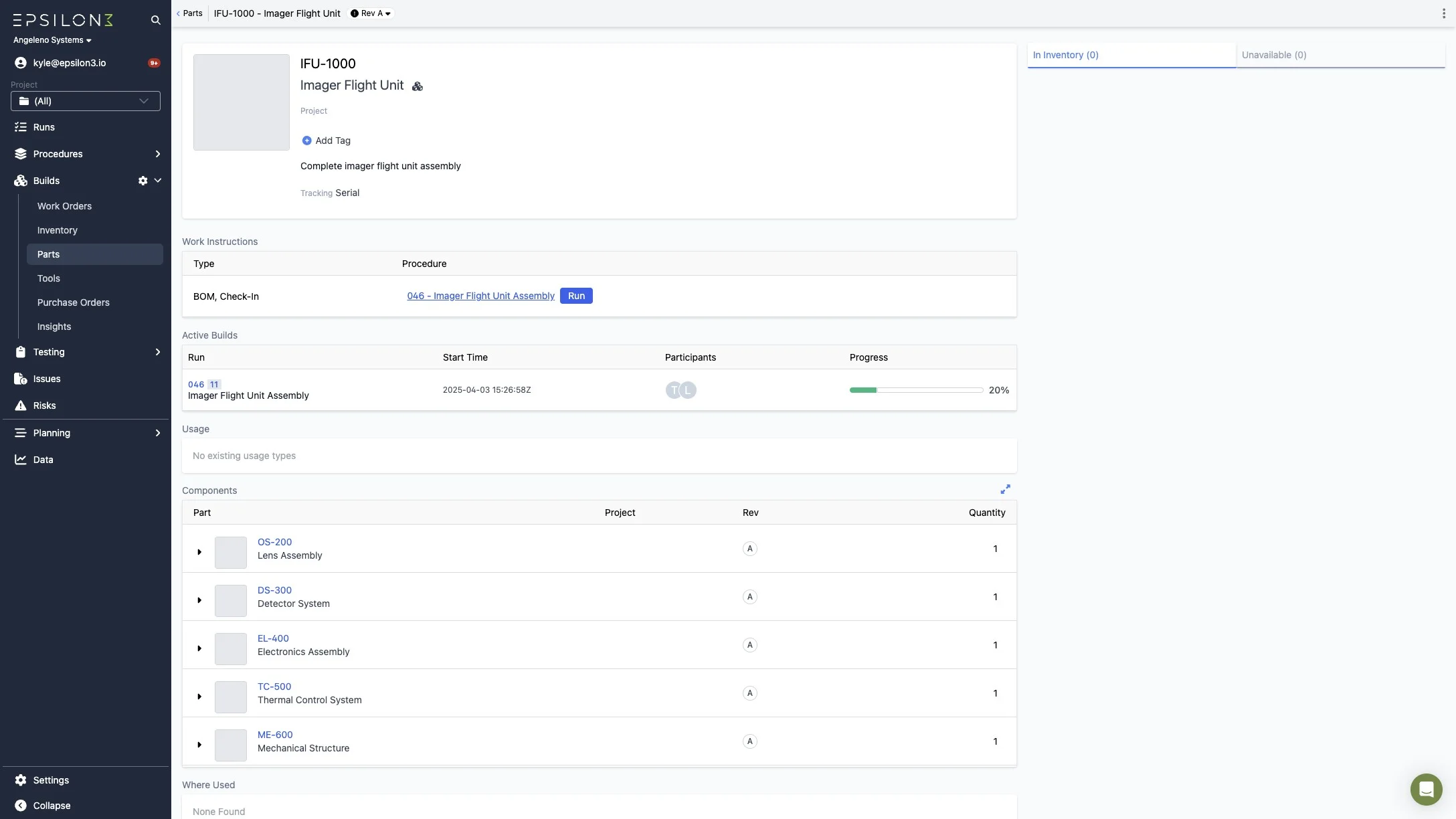This screenshot has width=1456, height=819.
Task: Expand the Procedures sidebar menu chevron
Action: click(x=158, y=154)
